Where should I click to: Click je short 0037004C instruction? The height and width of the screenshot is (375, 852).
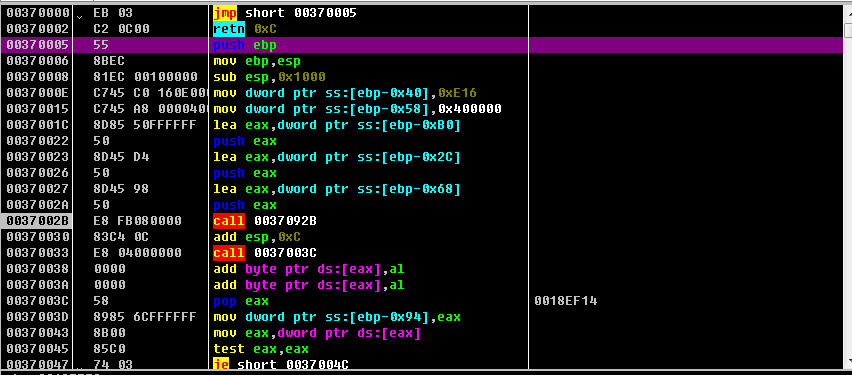[281, 365]
